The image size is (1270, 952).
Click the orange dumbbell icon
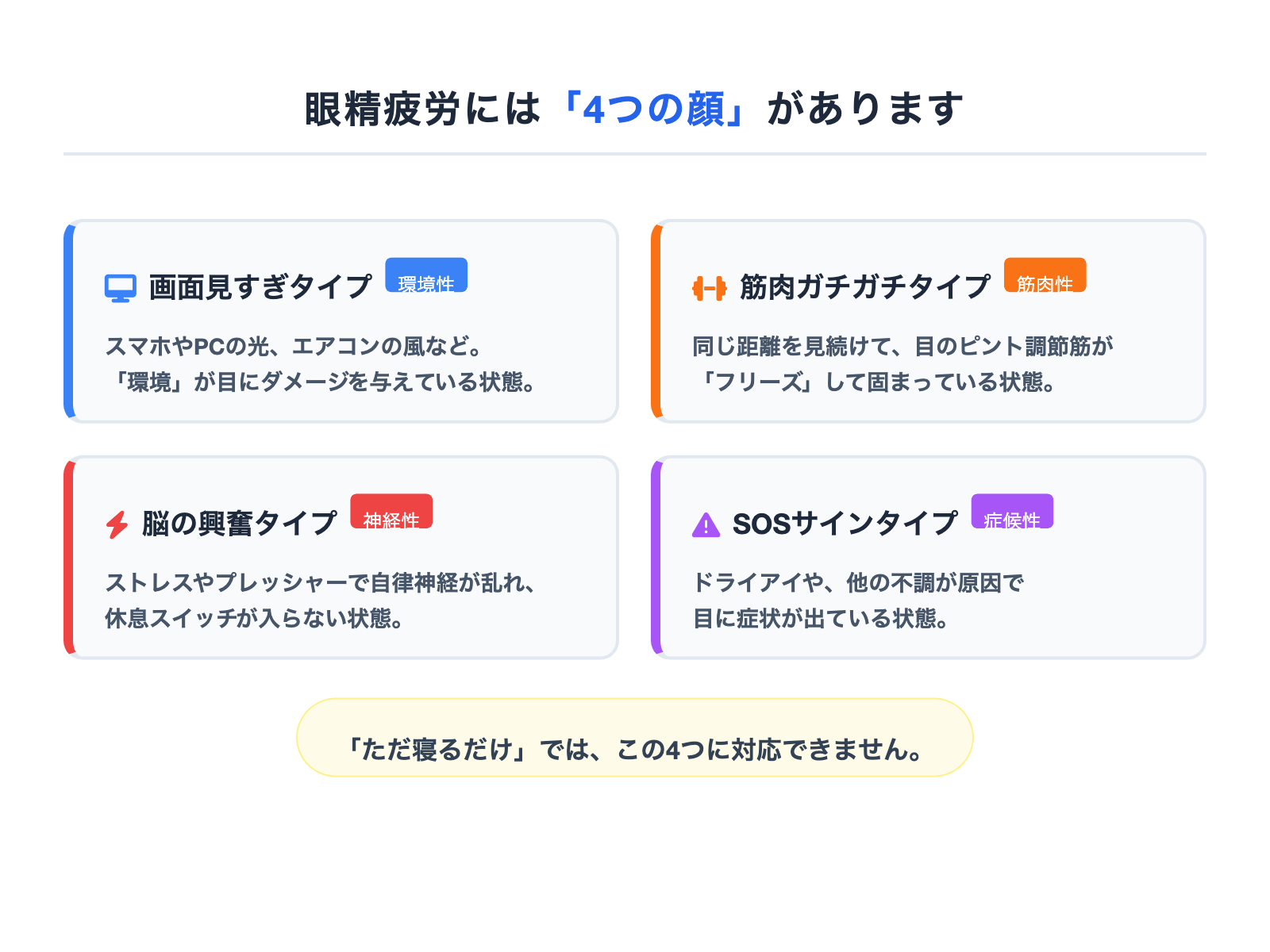709,288
